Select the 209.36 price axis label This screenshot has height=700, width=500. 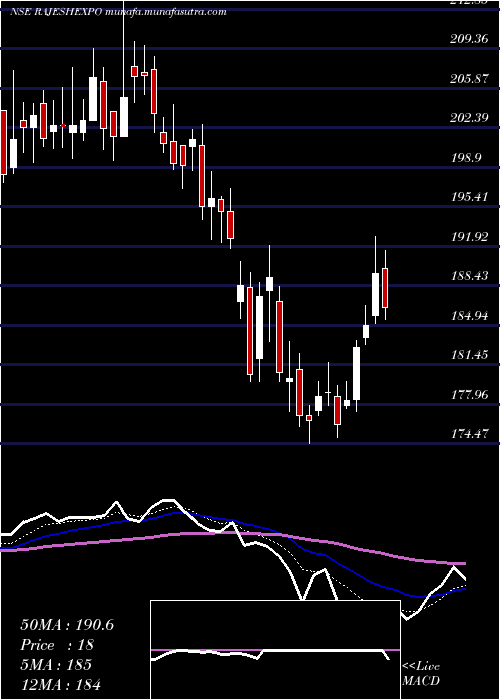tap(469, 39)
